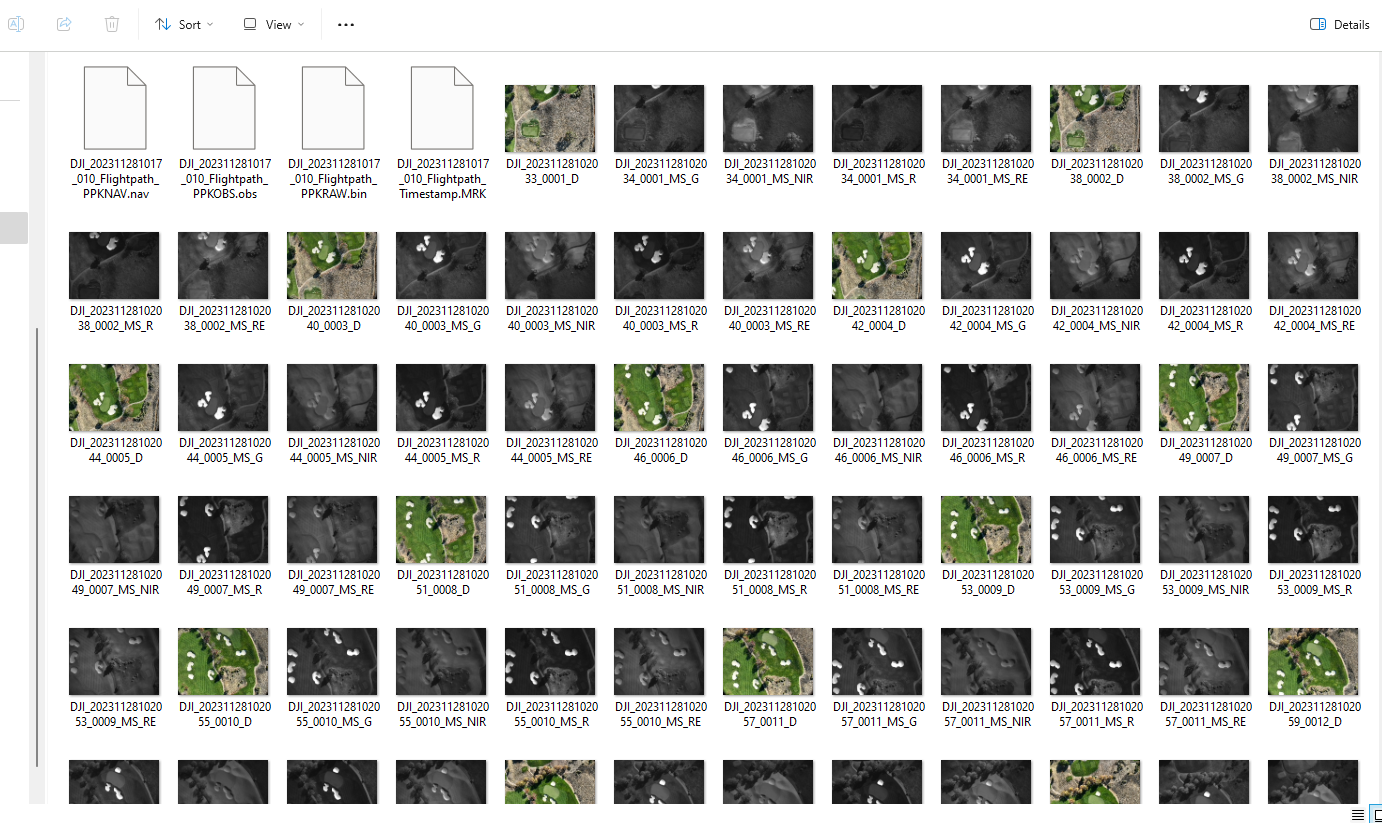Open the See more ellipsis menu
Viewport: 1382px width, 823px height.
coord(346,24)
